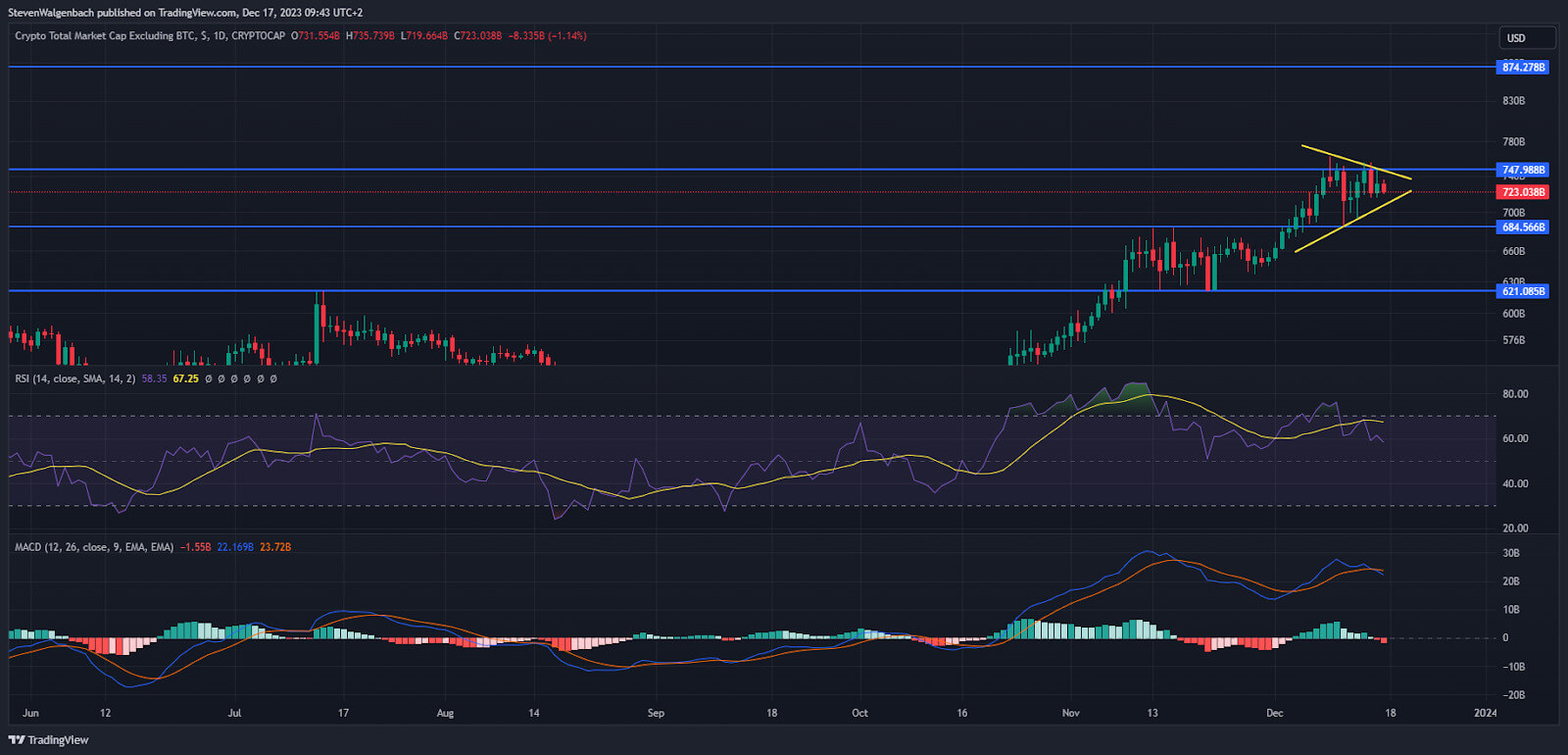Click the 621.085B price label
Screen dimensions: 1568x755
[1524, 291]
